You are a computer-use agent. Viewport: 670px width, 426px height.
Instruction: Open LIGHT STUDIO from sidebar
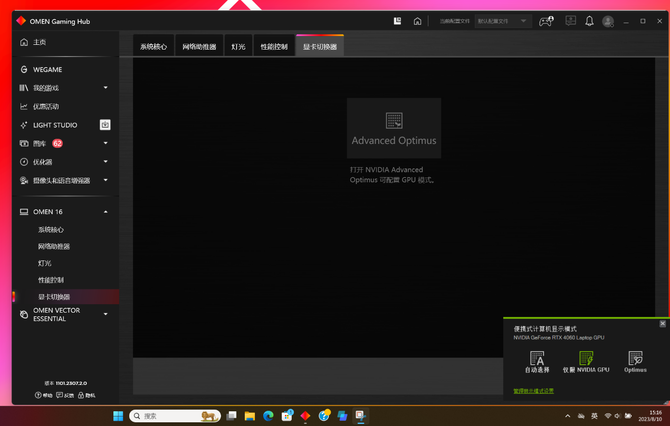(x=55, y=125)
